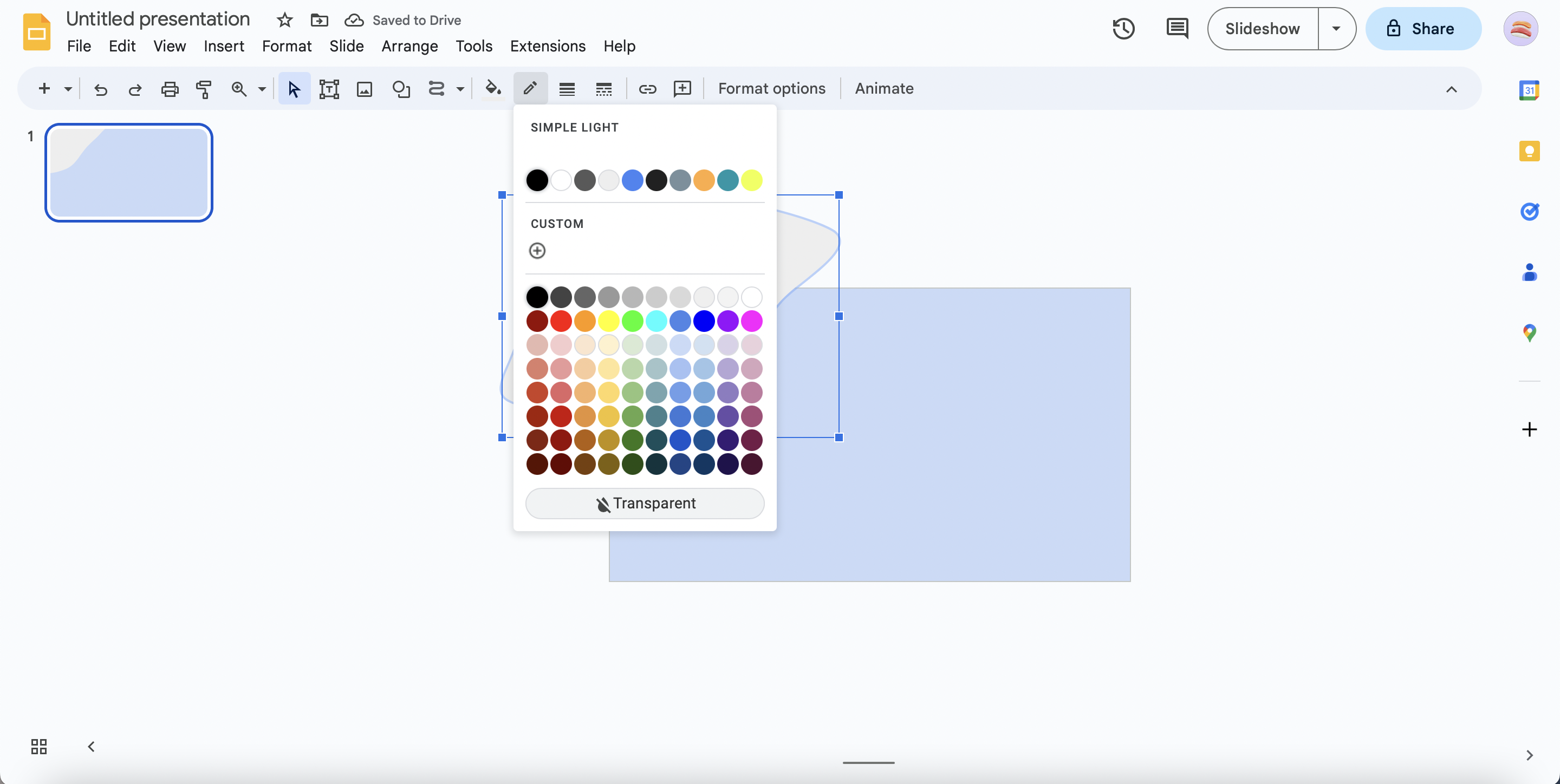Click Format options button
Image resolution: width=1560 pixels, height=784 pixels.
click(x=771, y=88)
